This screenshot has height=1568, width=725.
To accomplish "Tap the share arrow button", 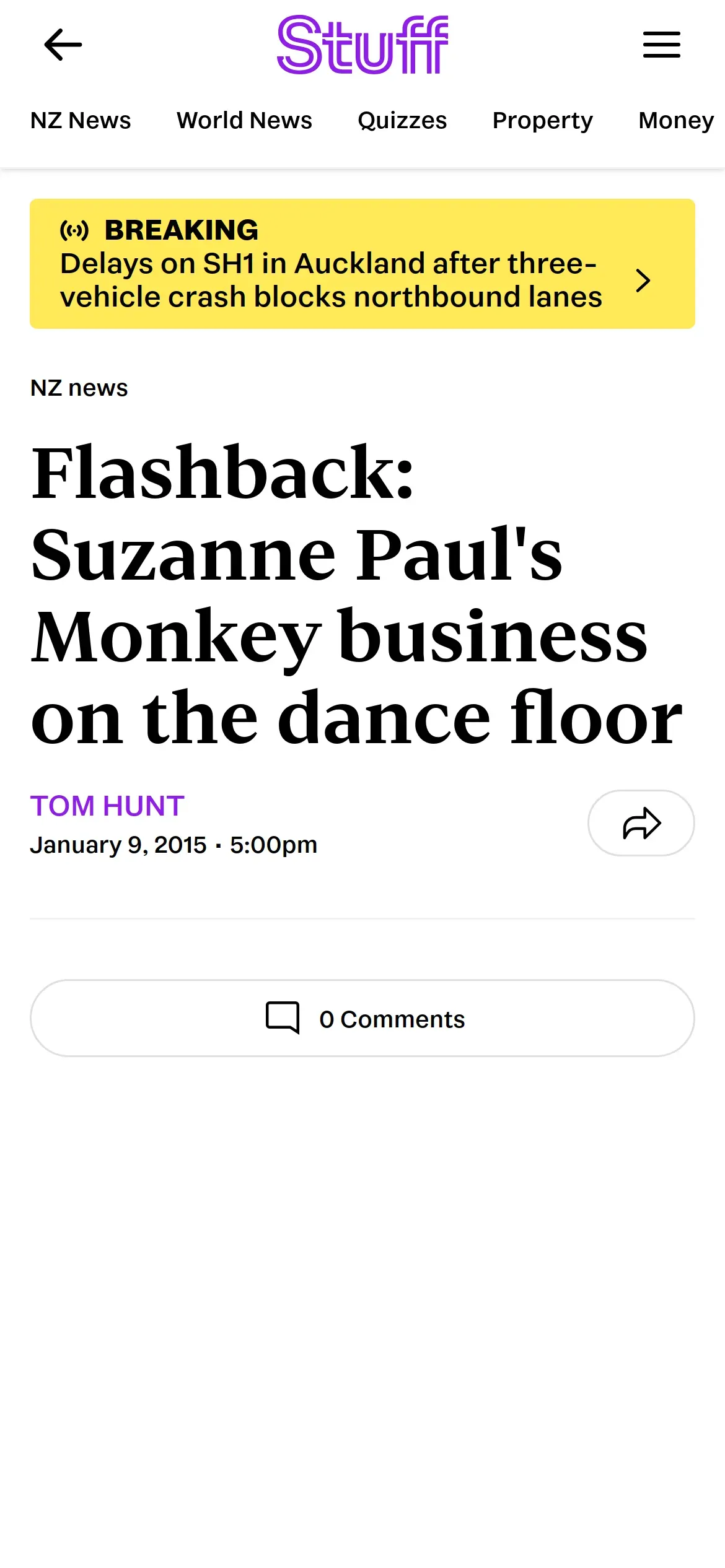I will point(641,823).
